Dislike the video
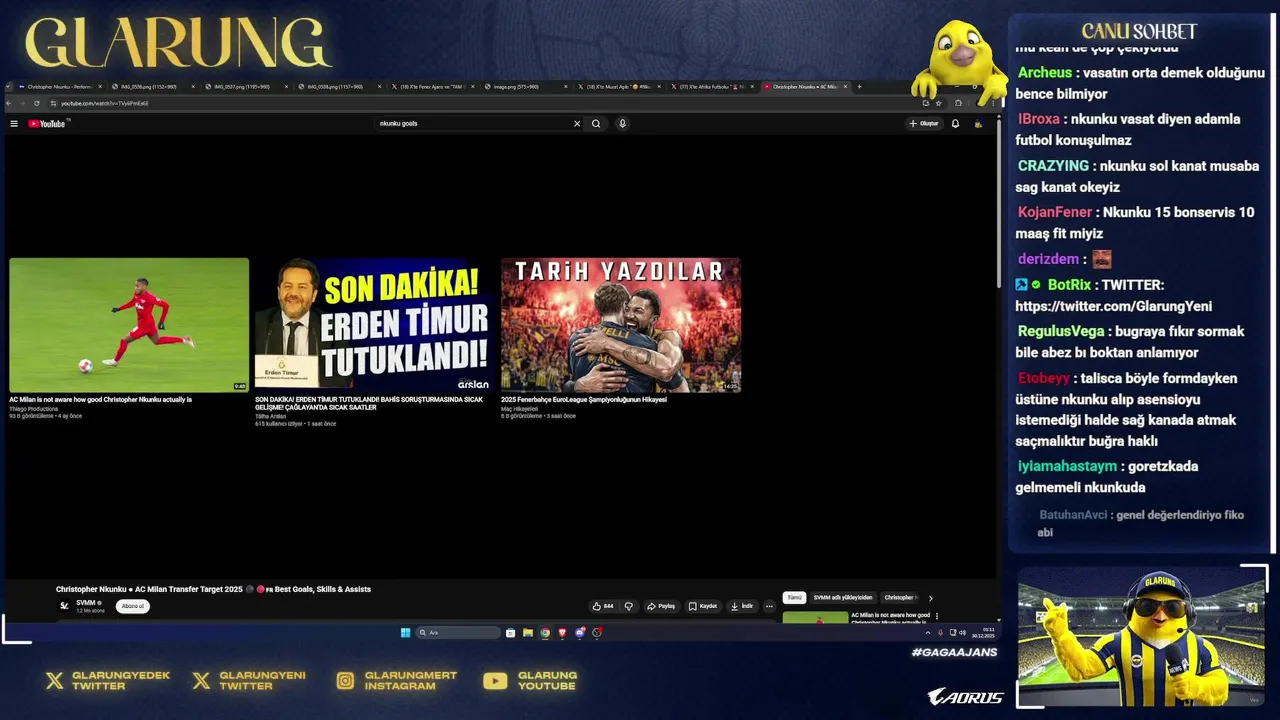The width and height of the screenshot is (1280, 720). click(x=629, y=606)
